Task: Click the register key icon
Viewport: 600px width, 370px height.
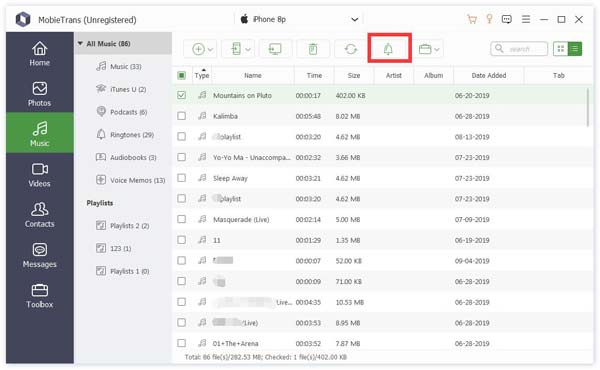Action: (x=489, y=19)
